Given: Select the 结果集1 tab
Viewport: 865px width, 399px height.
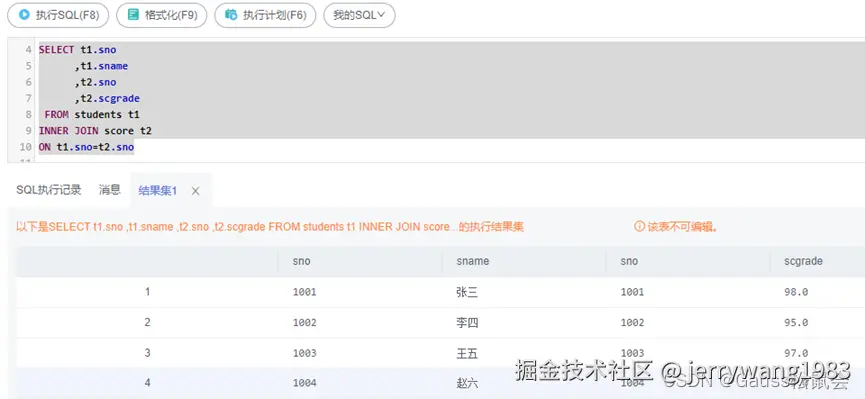Looking at the screenshot, I should (157, 190).
